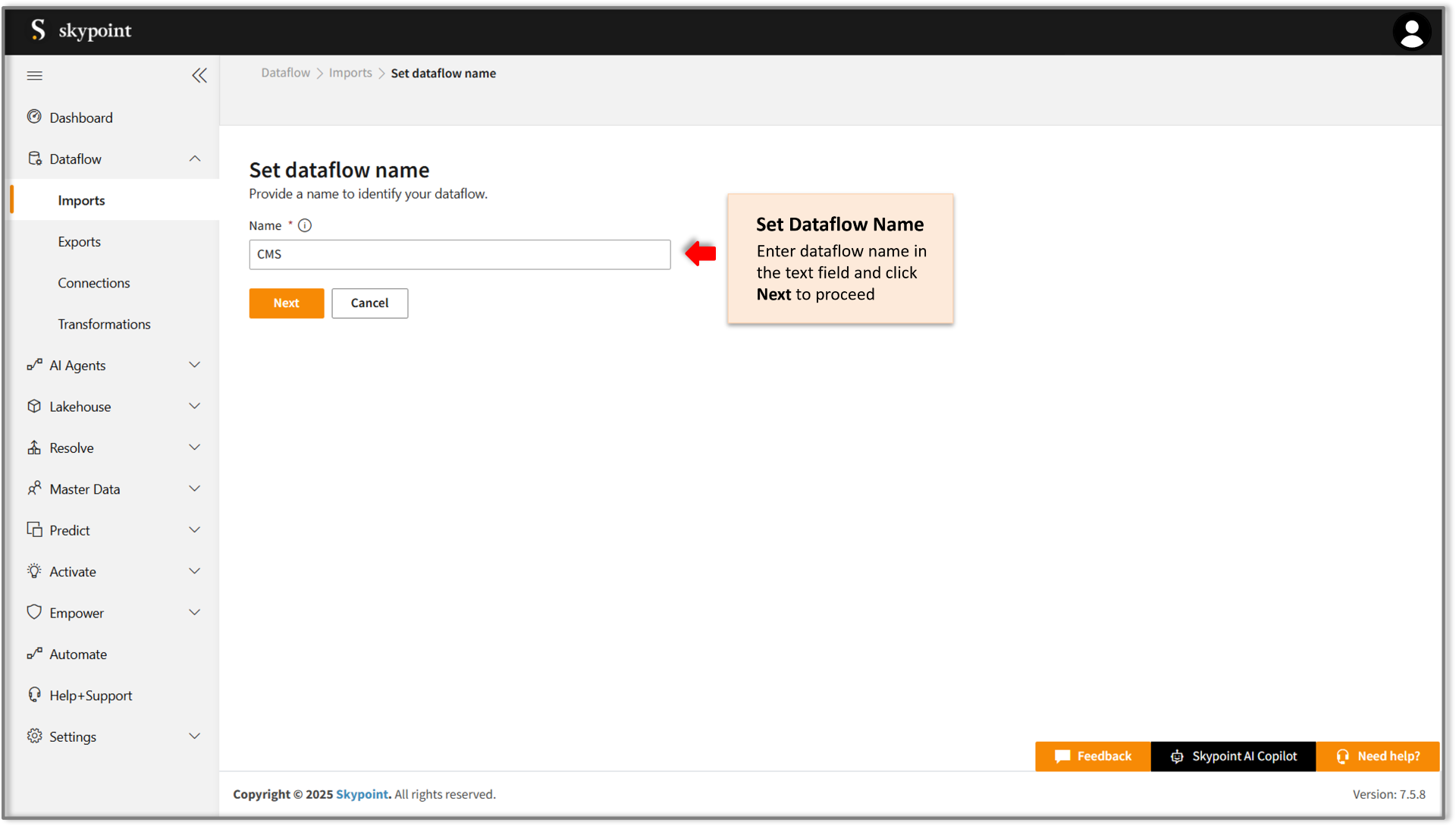Launch Skypoint AI Copilot

tap(1233, 756)
